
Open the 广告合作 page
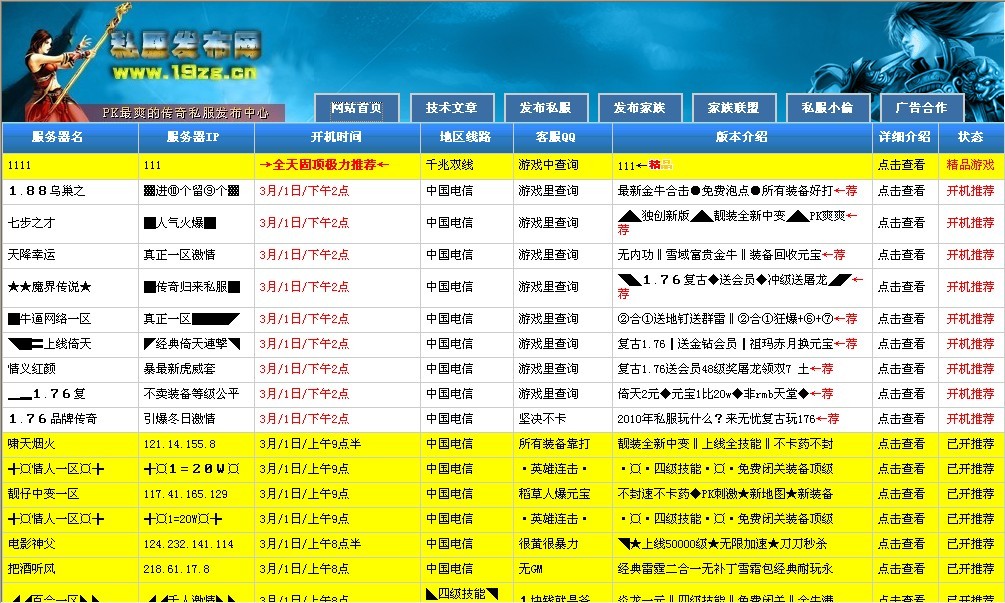point(921,107)
